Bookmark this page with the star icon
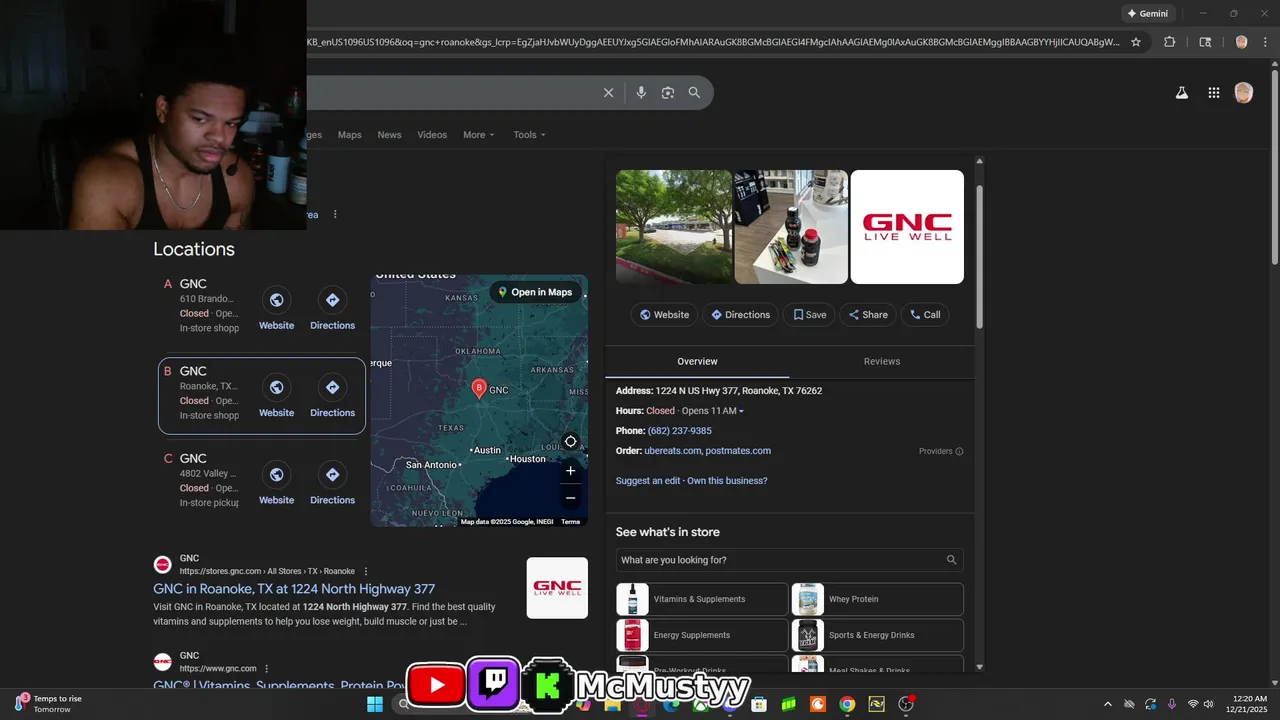 point(1136,42)
